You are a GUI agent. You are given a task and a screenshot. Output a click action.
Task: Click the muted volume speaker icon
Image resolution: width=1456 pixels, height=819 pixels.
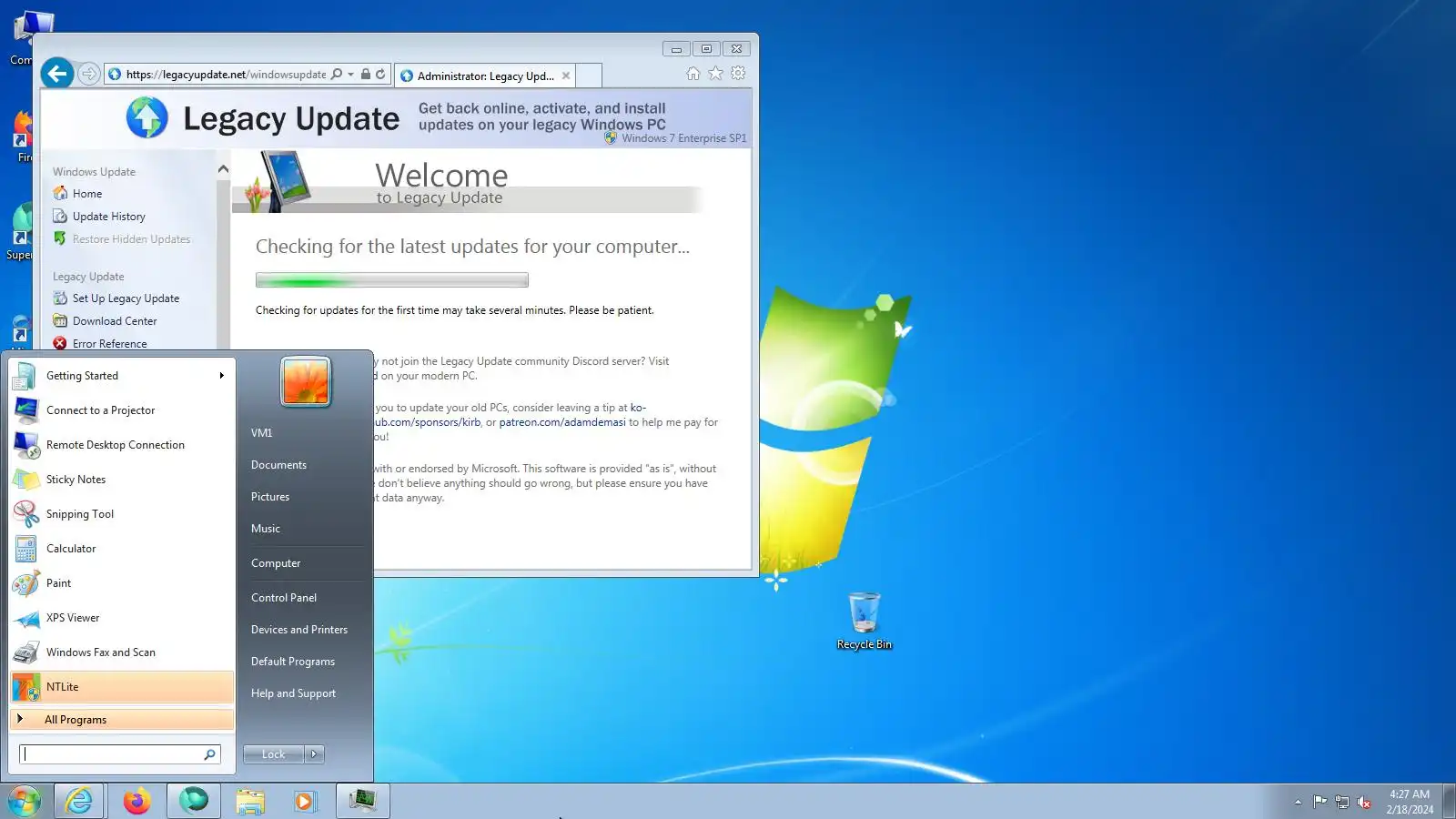[1364, 802]
